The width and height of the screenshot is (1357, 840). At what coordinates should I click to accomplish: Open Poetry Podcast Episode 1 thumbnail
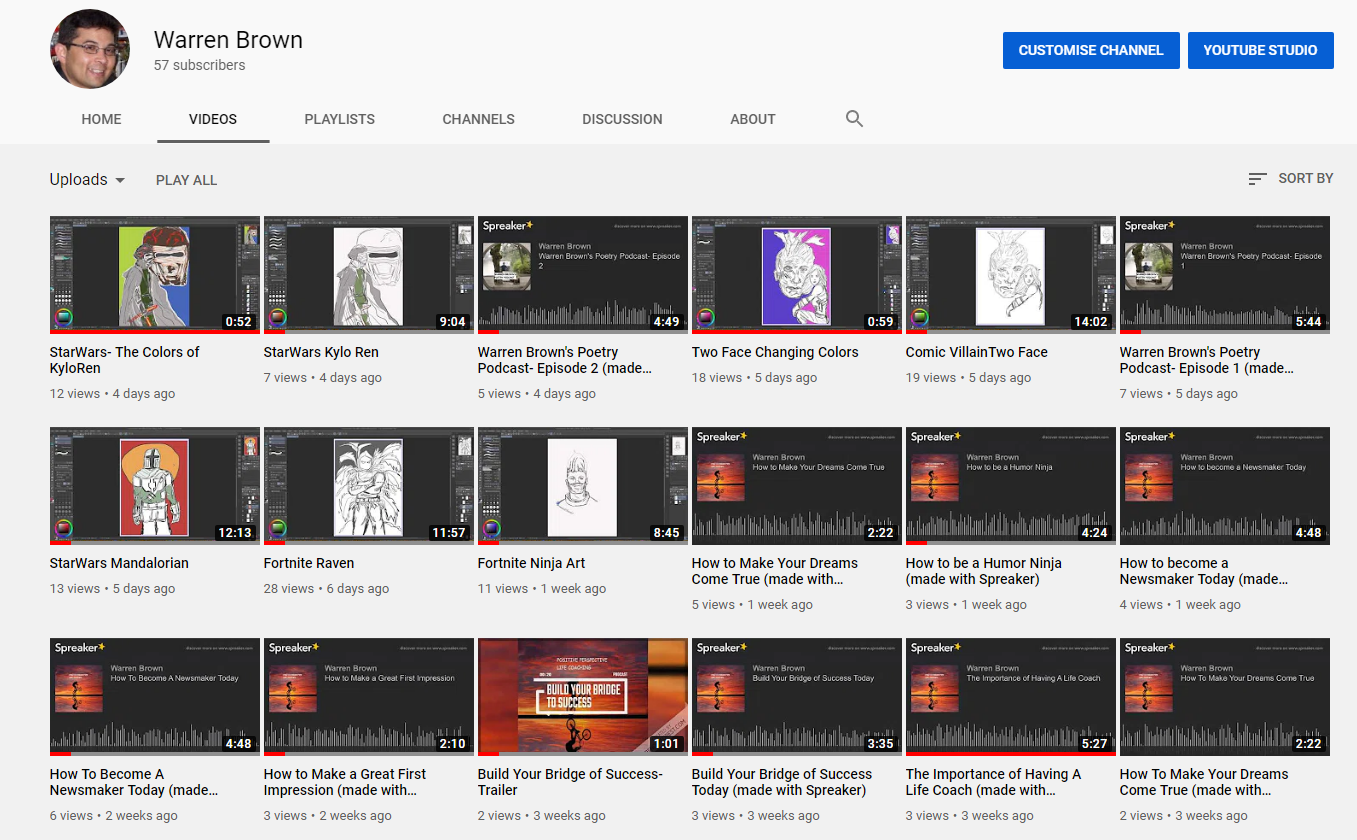pyautogui.click(x=1225, y=275)
